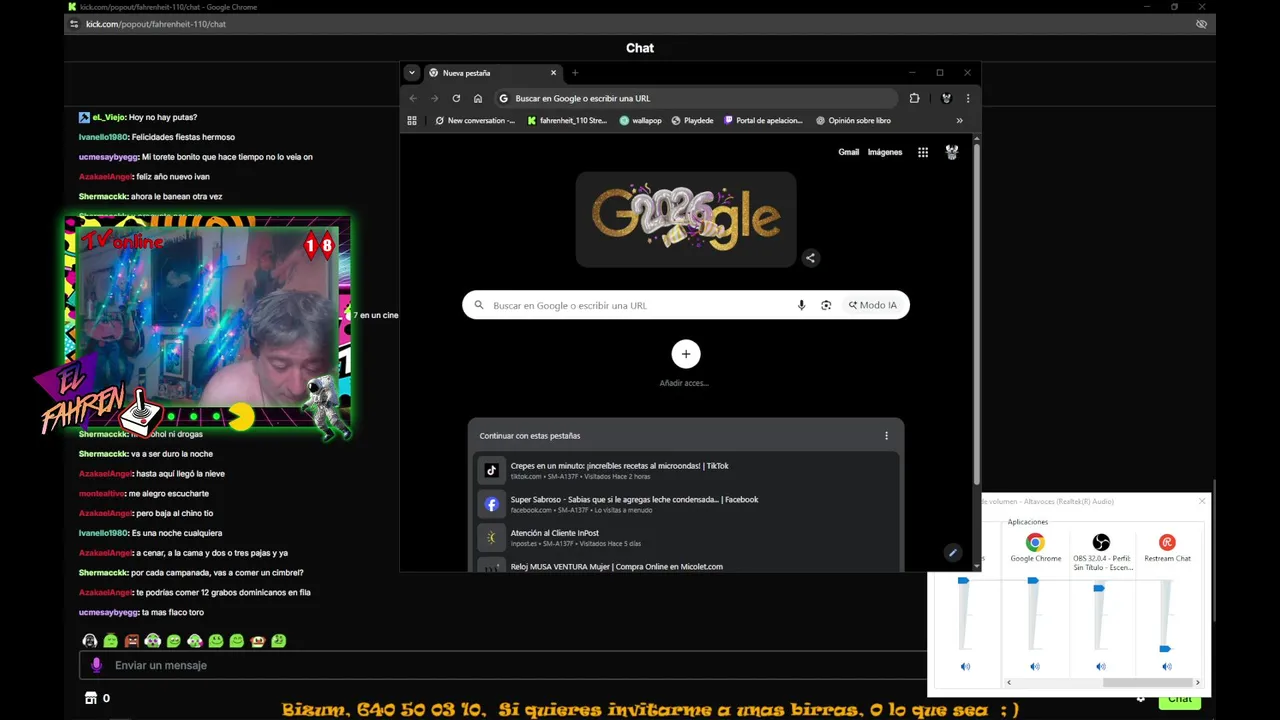Select the first white-masked emote
Image resolution: width=1280 pixels, height=720 pixels.
coord(89,641)
